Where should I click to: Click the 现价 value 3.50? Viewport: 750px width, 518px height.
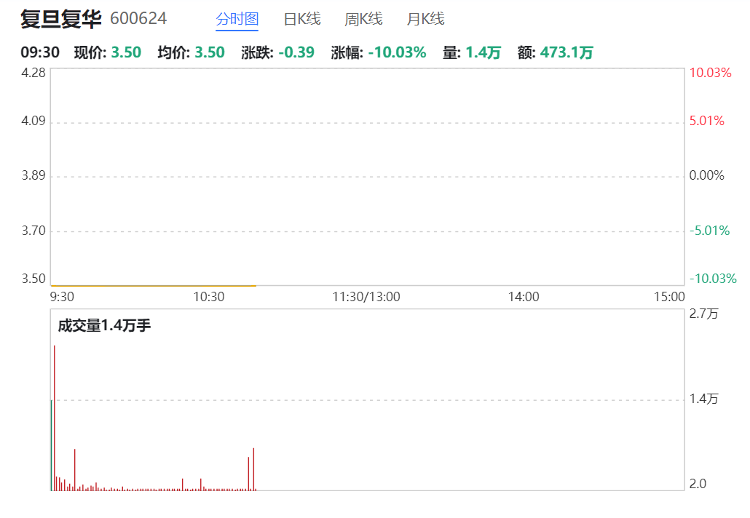(x=126, y=52)
